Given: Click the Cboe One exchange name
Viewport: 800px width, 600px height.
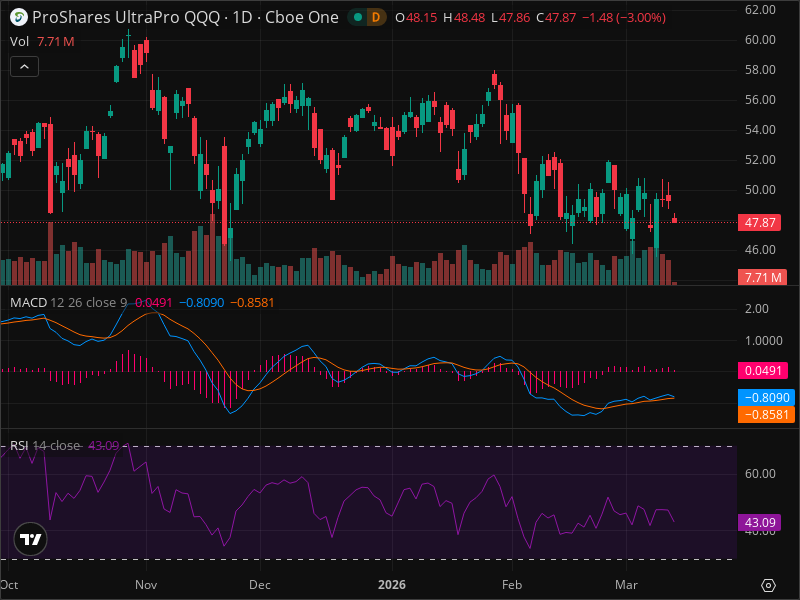Looking at the screenshot, I should click(x=302, y=17).
